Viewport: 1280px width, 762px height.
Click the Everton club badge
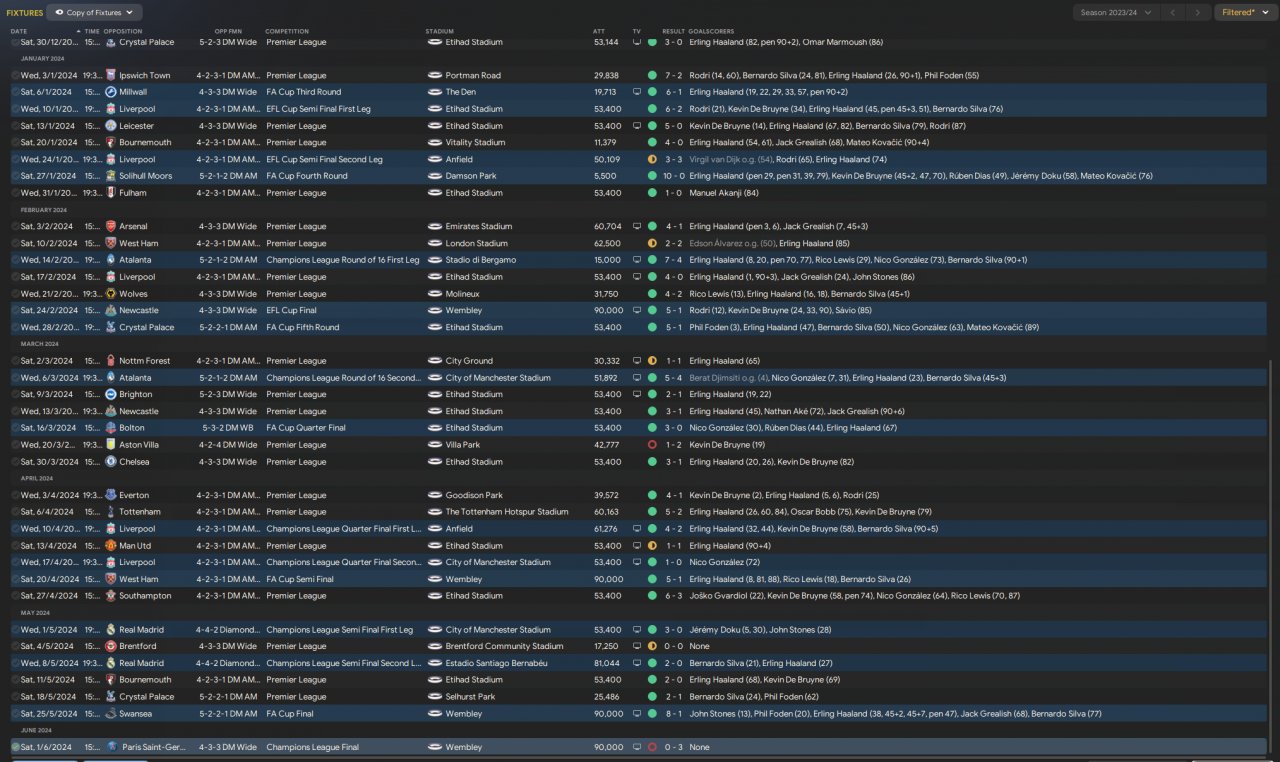tap(110, 495)
